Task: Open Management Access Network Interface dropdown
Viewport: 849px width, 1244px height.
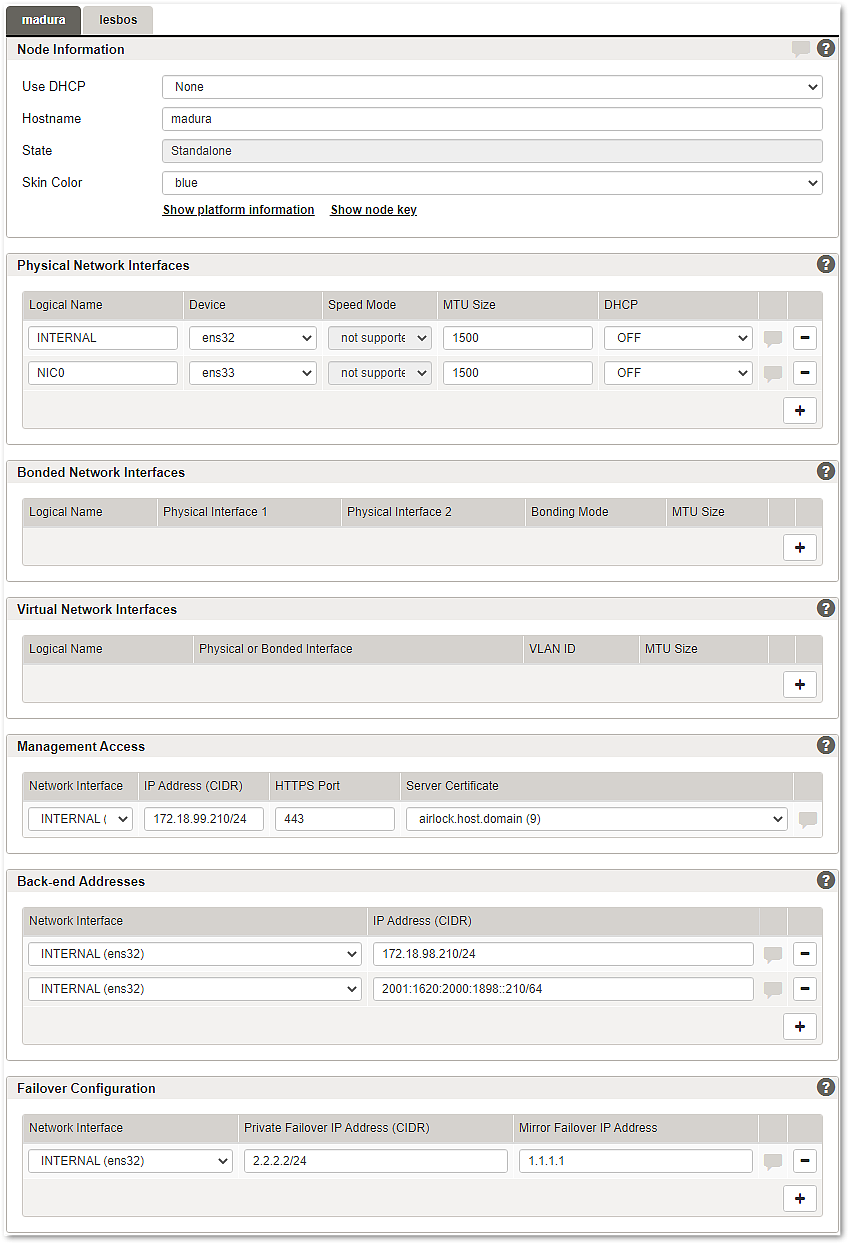Action: click(x=80, y=819)
